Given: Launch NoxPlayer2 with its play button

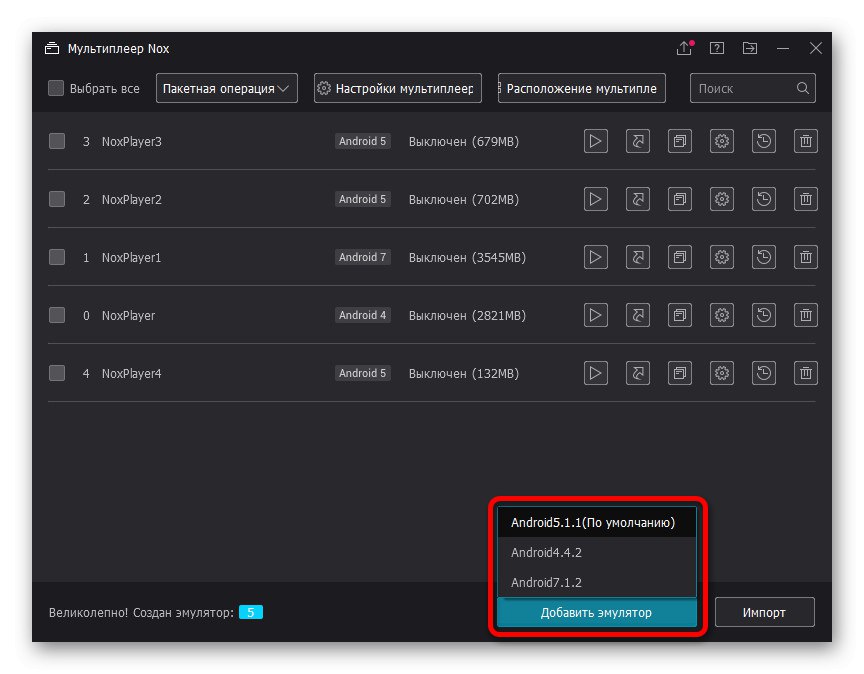Looking at the screenshot, I should click(x=596, y=199).
